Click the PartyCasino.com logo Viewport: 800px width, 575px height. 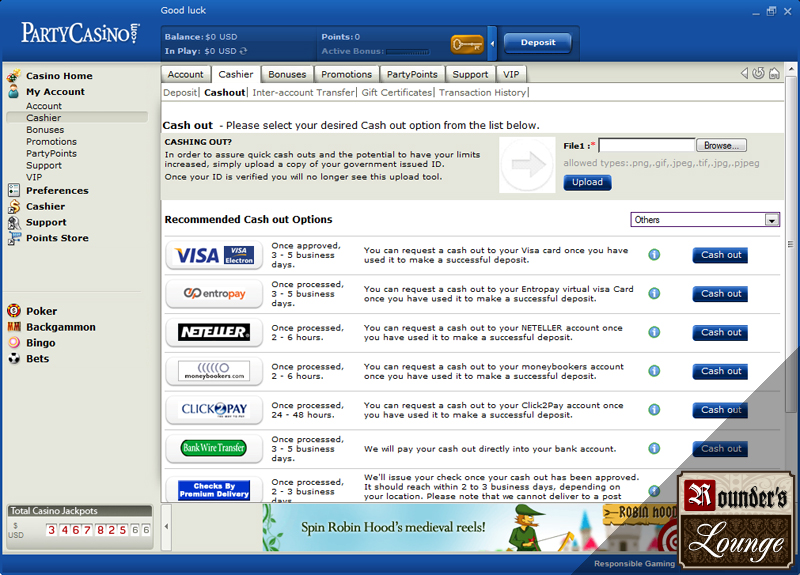pos(80,33)
